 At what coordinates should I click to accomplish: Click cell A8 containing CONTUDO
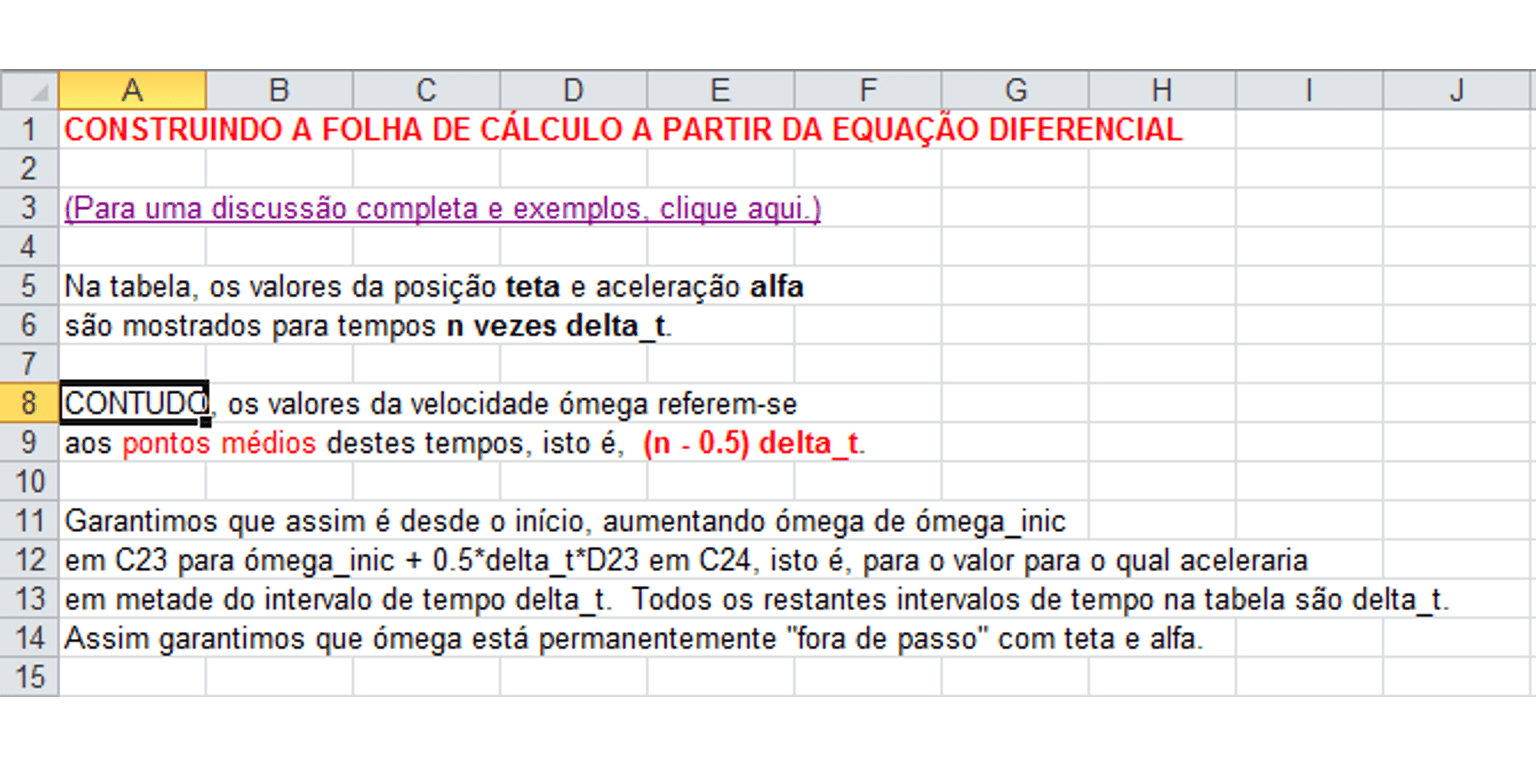[133, 403]
